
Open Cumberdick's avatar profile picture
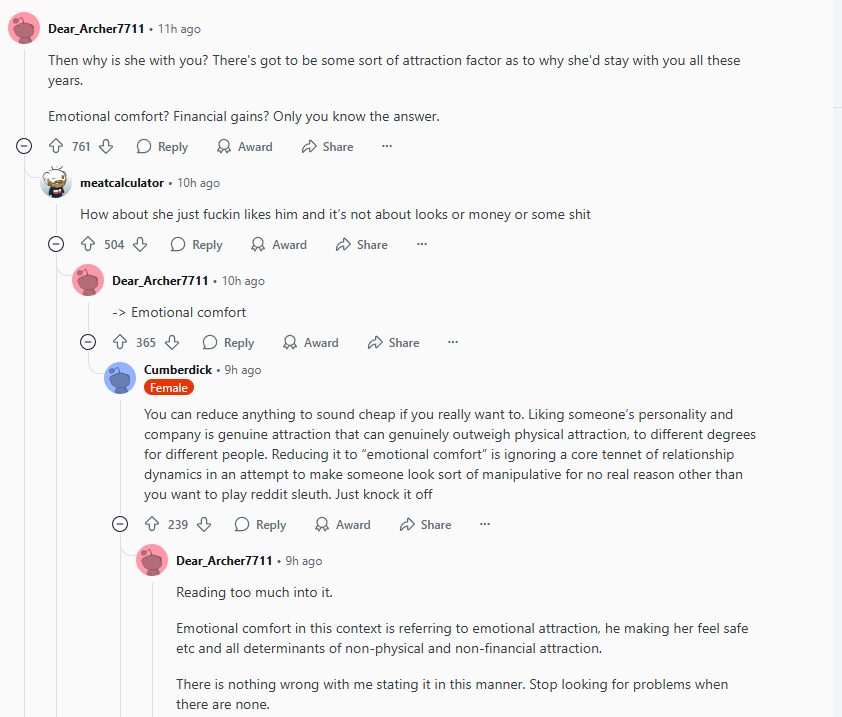120,378
